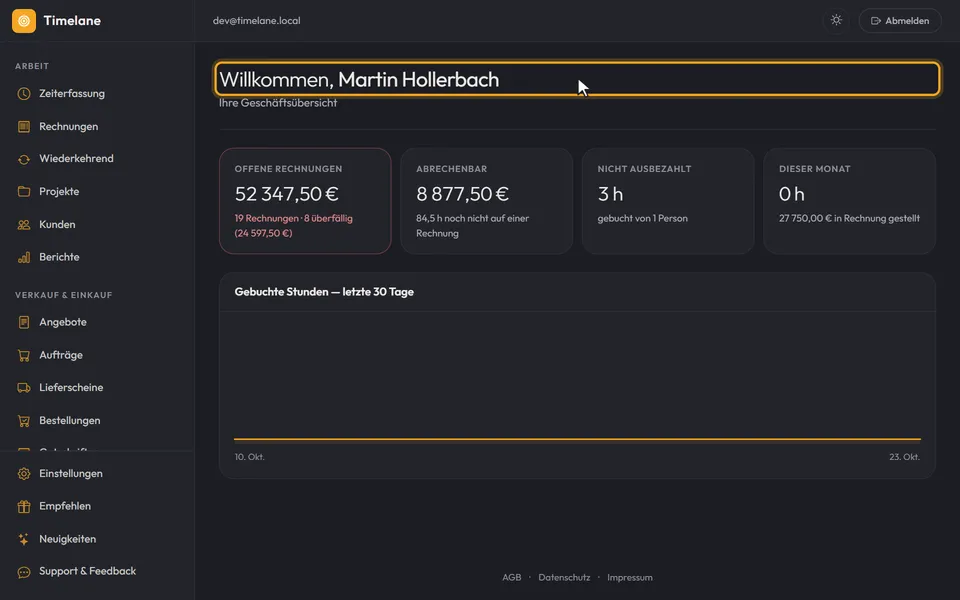Click the gear icon beside Einstellungen
This screenshot has height=600, width=960.
click(24, 474)
